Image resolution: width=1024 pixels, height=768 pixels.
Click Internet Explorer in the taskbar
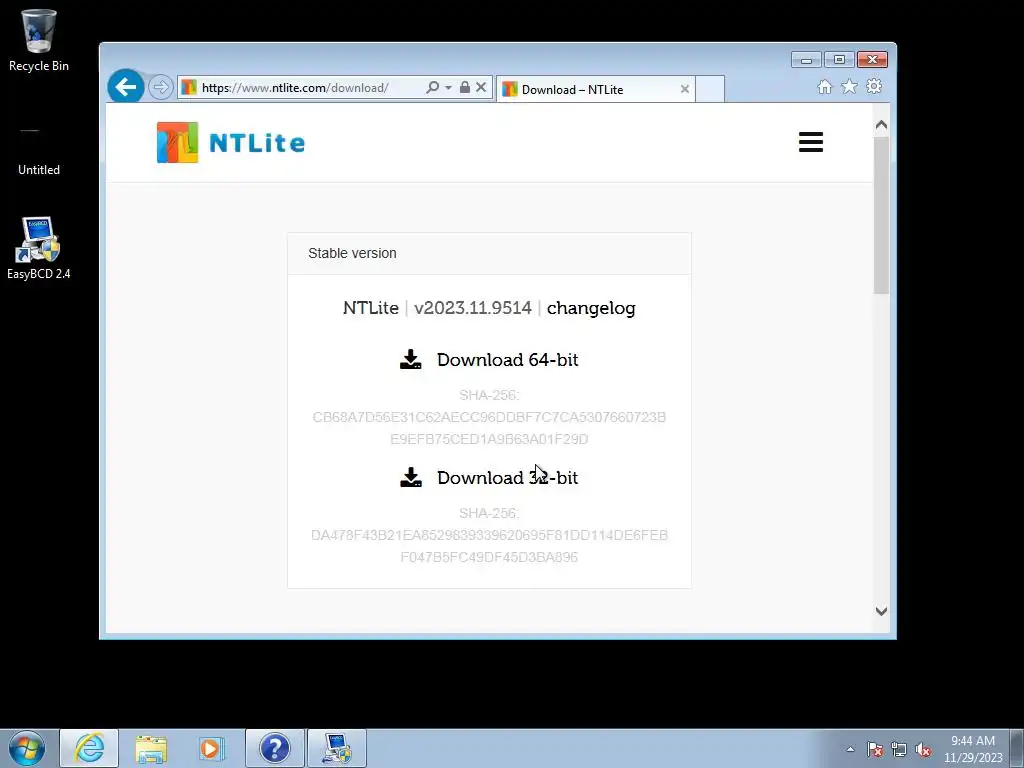pyautogui.click(x=89, y=748)
